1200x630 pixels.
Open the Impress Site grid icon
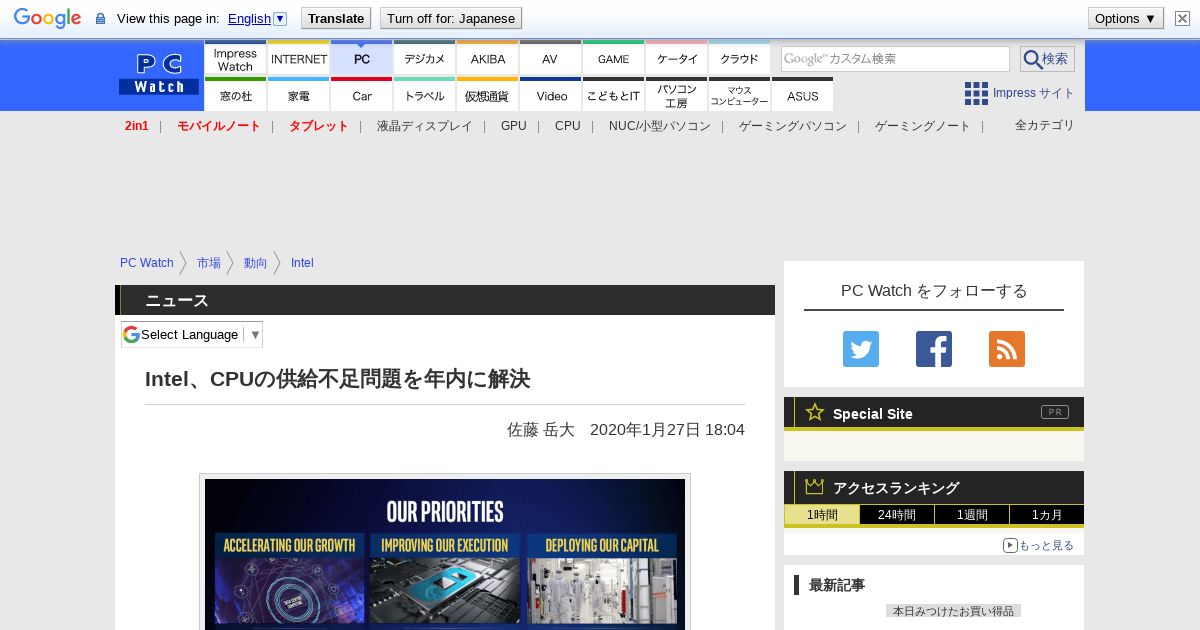point(976,93)
